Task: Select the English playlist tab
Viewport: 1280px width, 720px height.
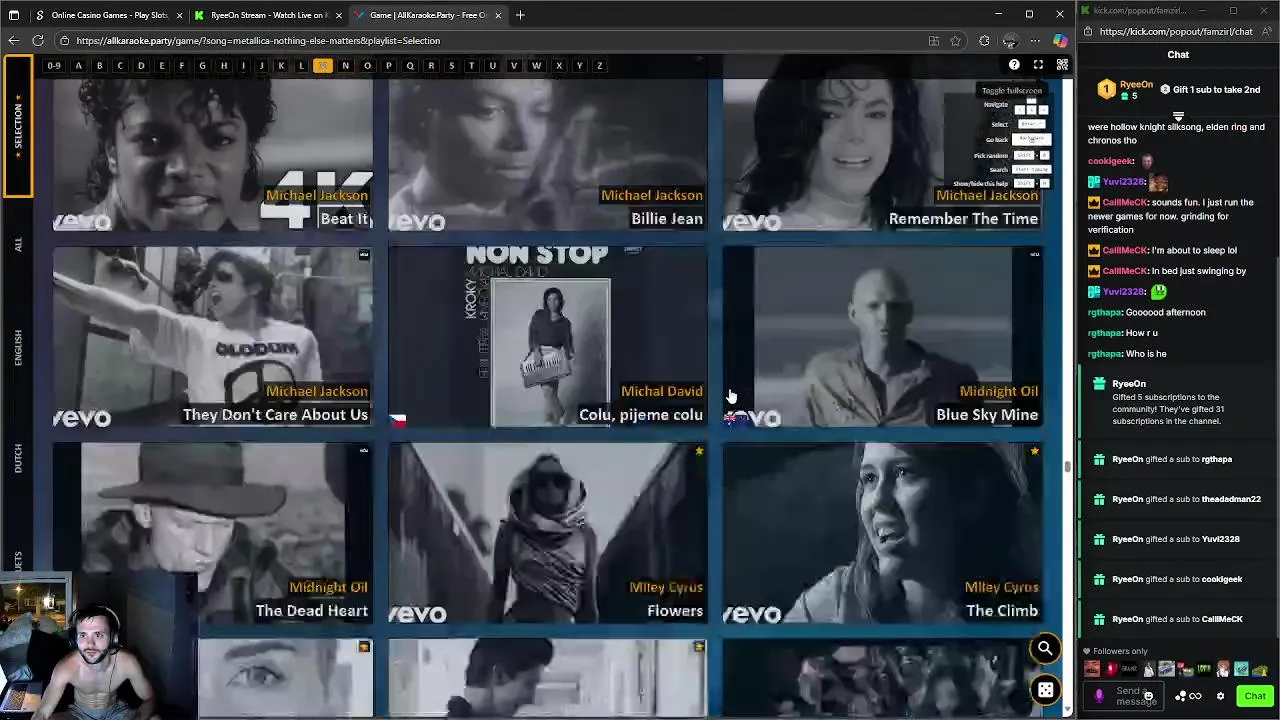Action: coord(17,347)
